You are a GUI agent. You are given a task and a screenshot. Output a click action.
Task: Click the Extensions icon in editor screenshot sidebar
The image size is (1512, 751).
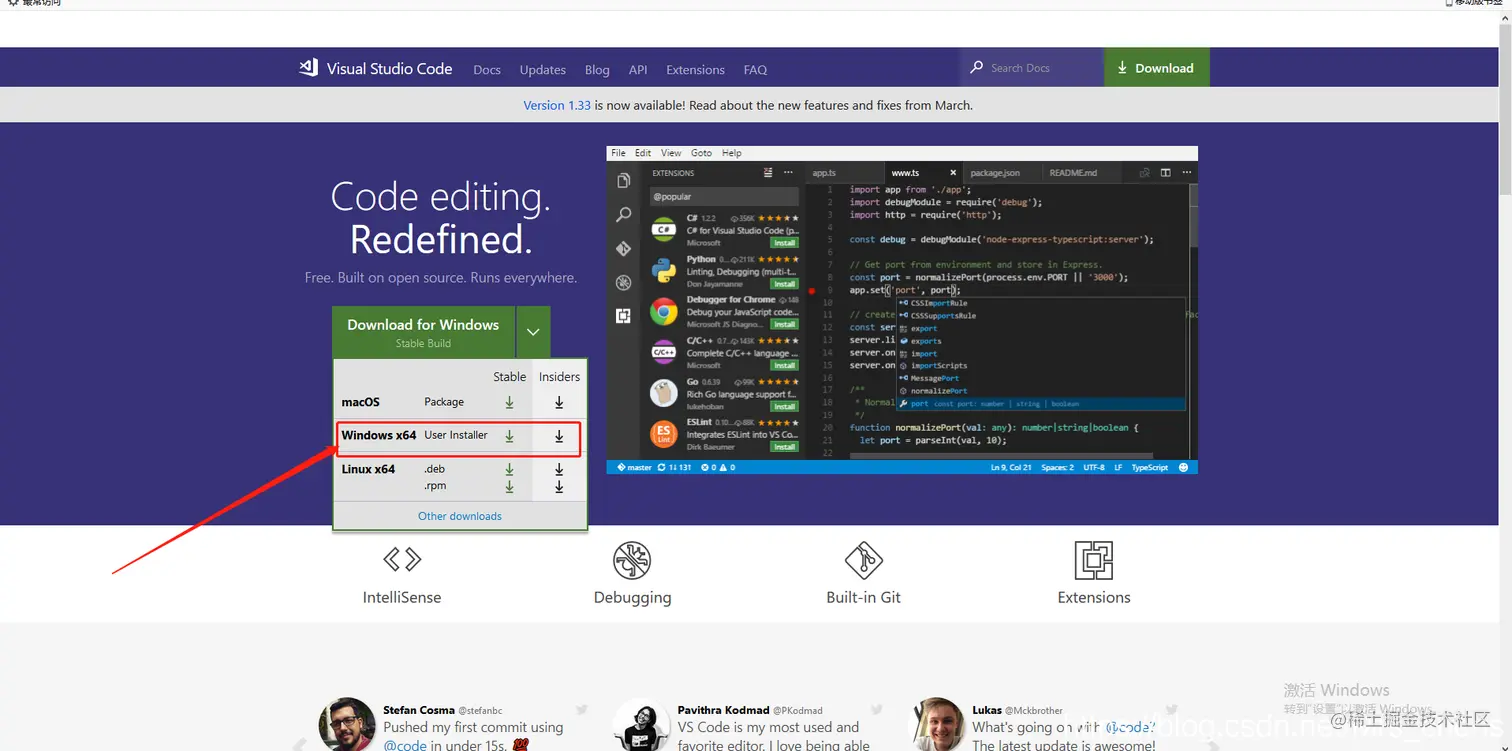(x=624, y=316)
